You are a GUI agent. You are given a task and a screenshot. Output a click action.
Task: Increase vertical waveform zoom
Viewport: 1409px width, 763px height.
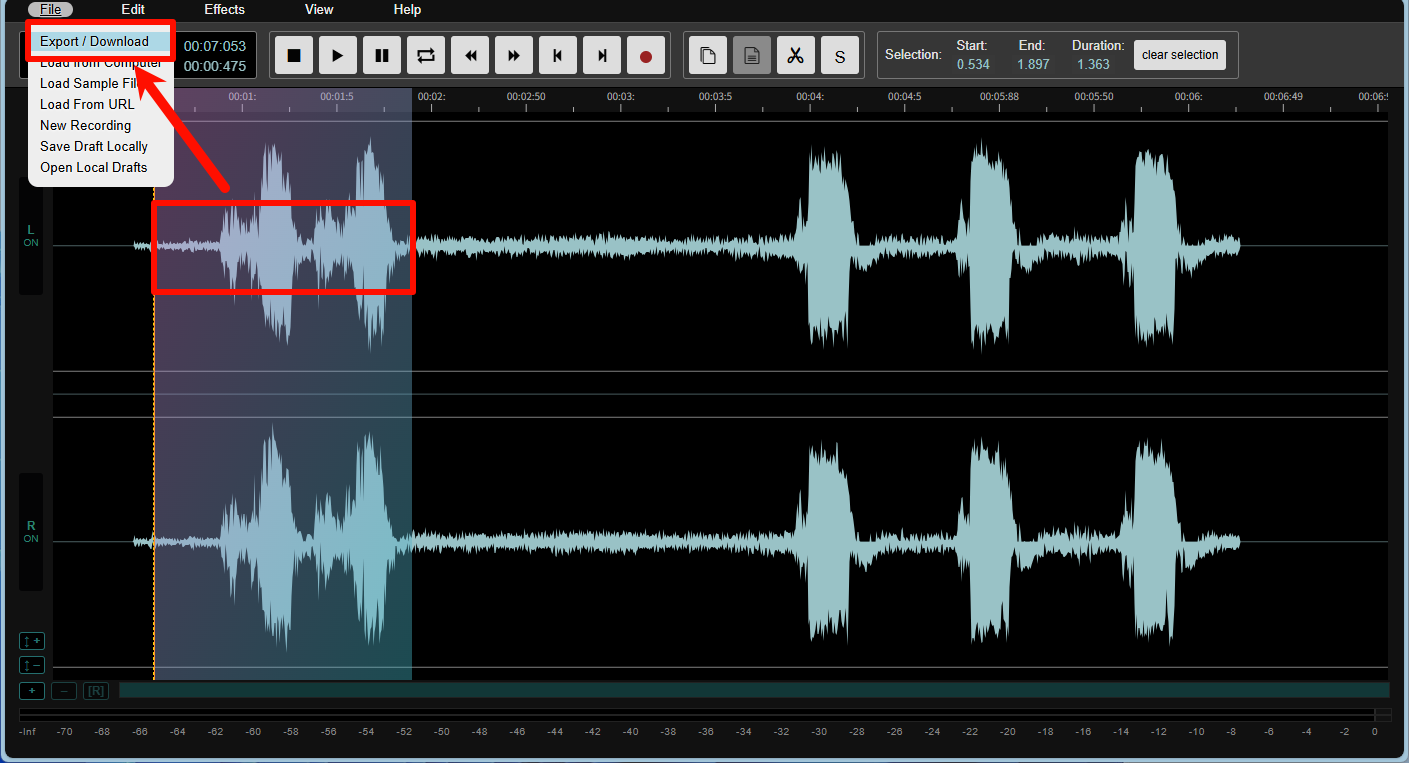32,641
